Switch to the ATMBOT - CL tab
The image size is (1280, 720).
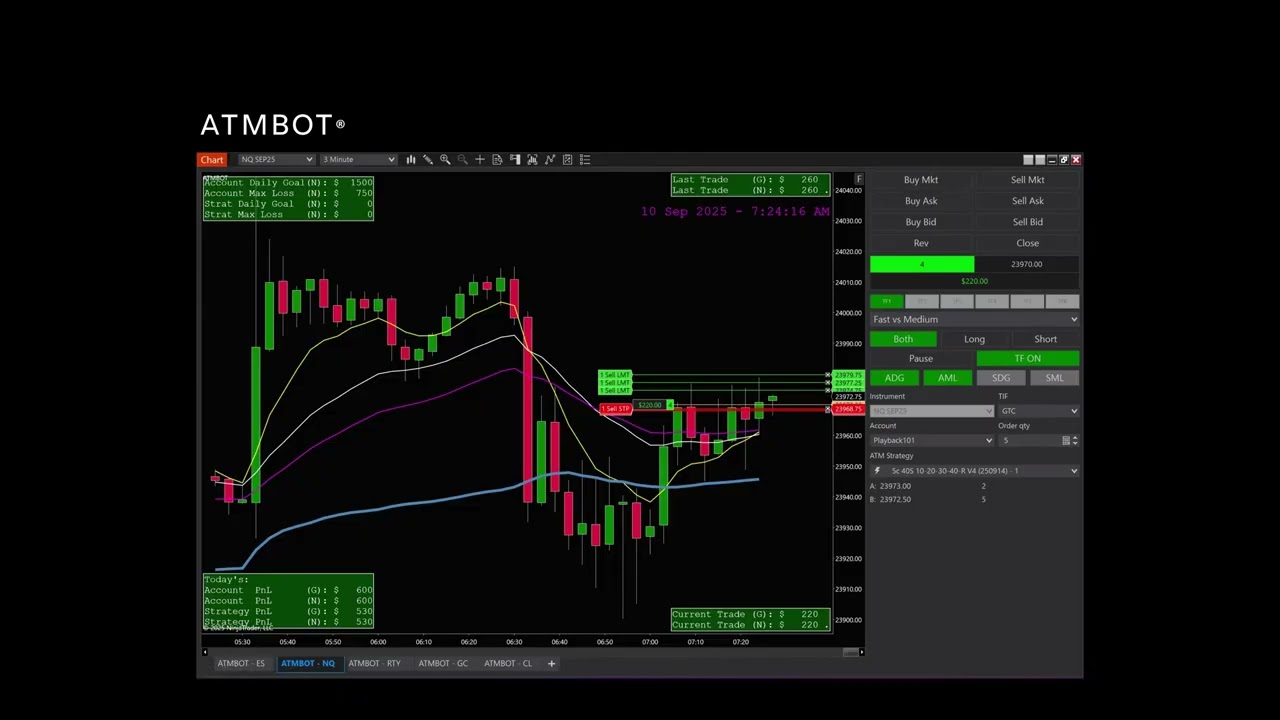pos(508,663)
